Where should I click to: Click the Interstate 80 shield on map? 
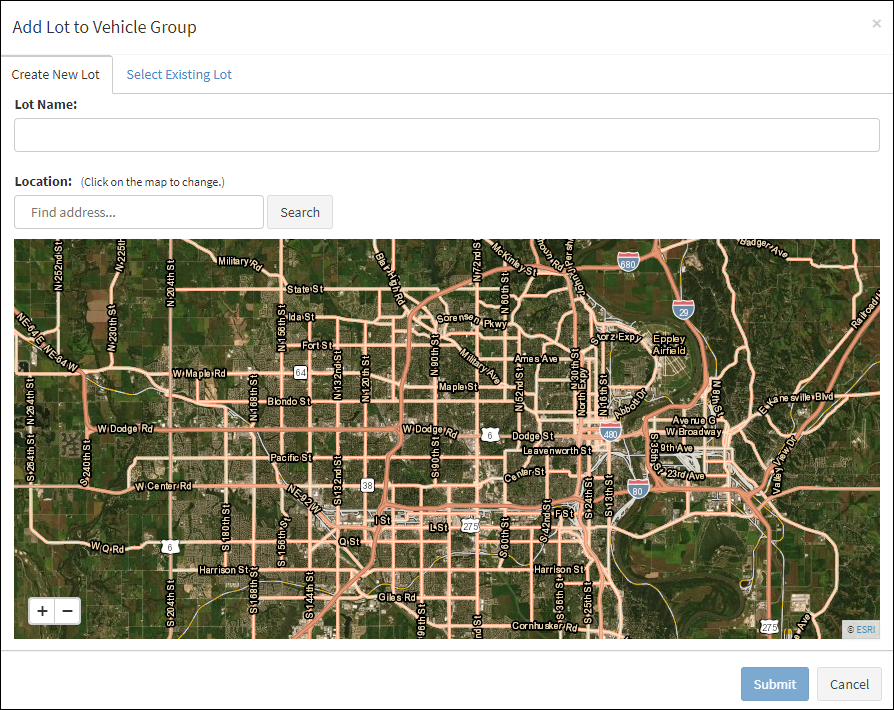pos(638,488)
